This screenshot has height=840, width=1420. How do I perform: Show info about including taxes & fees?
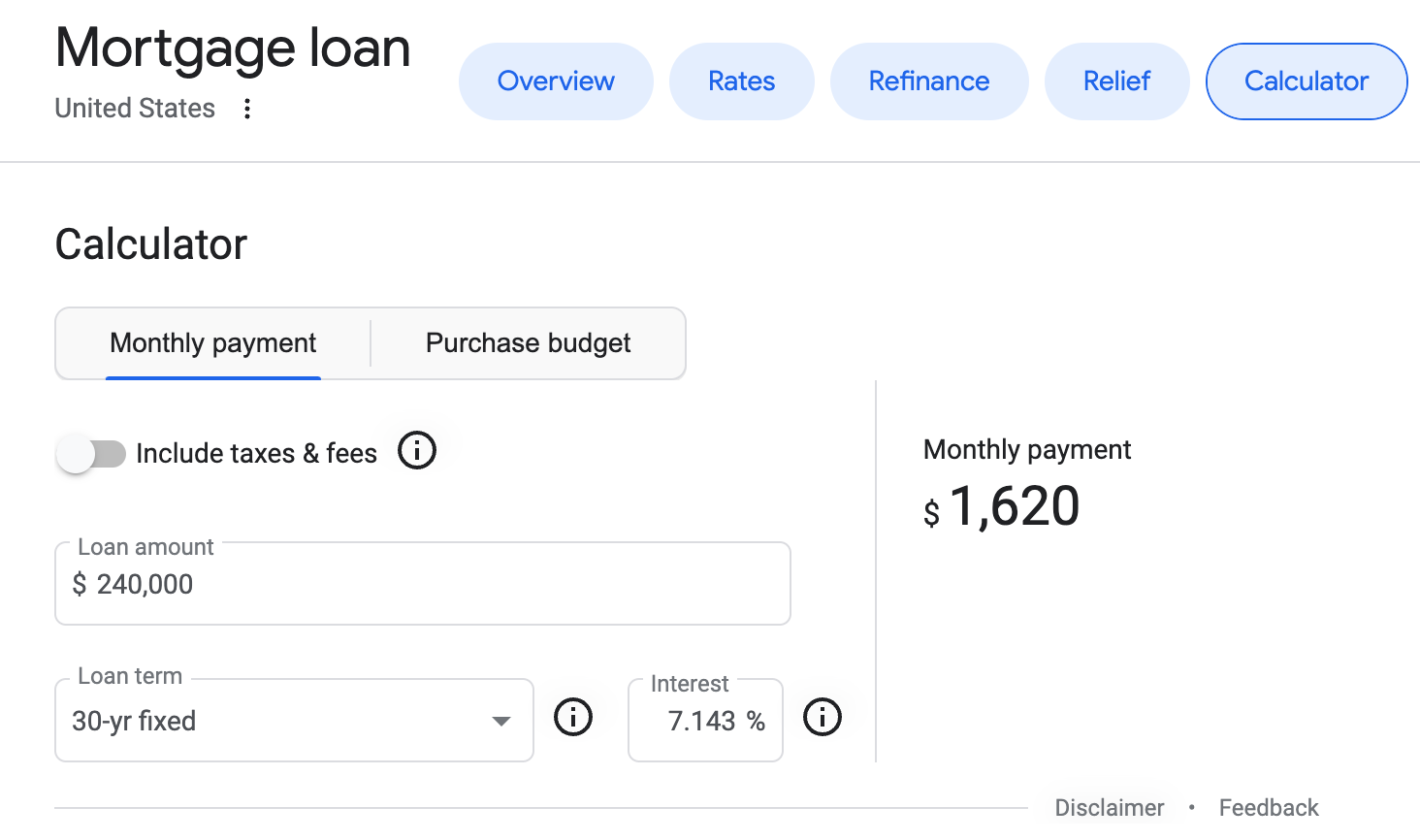417,451
